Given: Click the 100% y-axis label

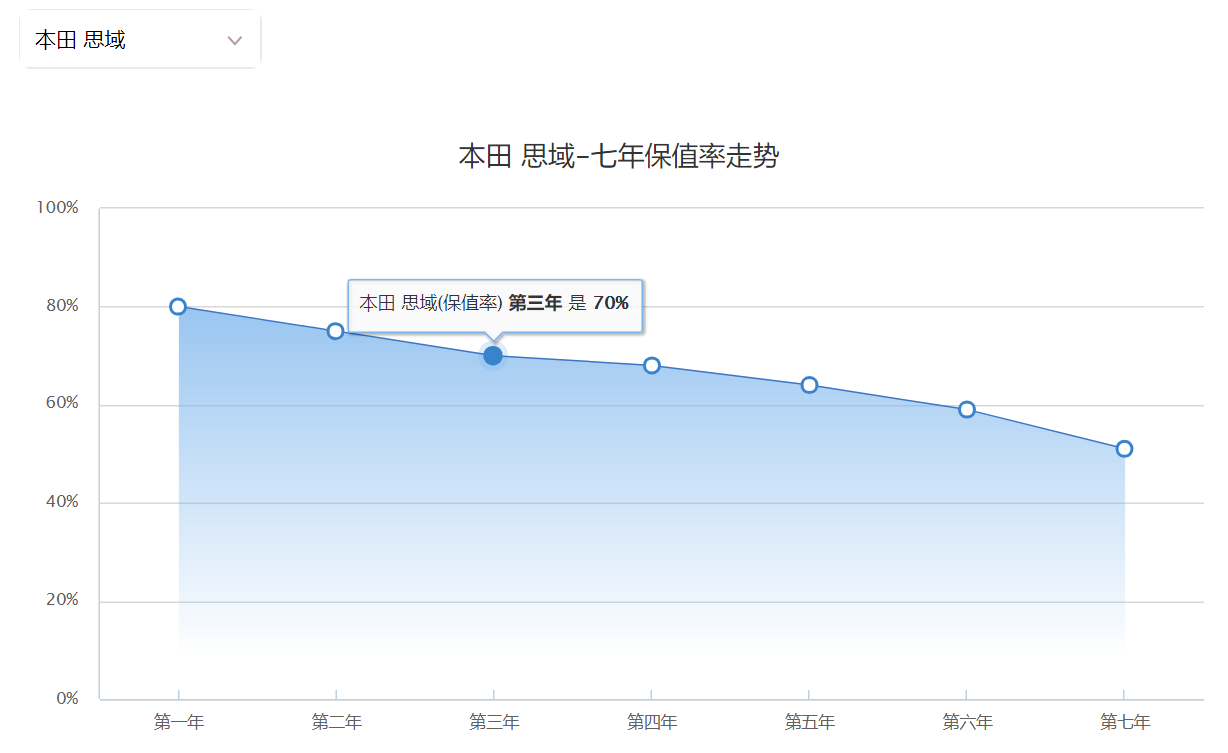Looking at the screenshot, I should tap(57, 208).
